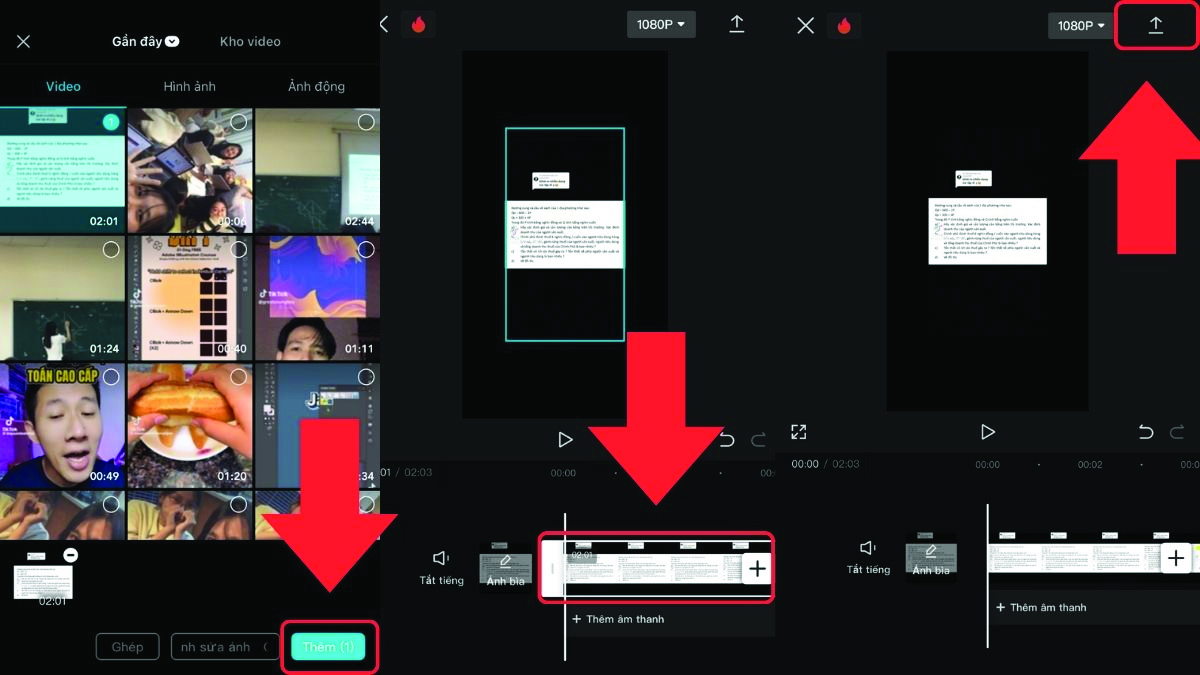The width and height of the screenshot is (1200, 675).
Task: Open the 1080P quality menu in the right panel
Action: coord(1080,26)
